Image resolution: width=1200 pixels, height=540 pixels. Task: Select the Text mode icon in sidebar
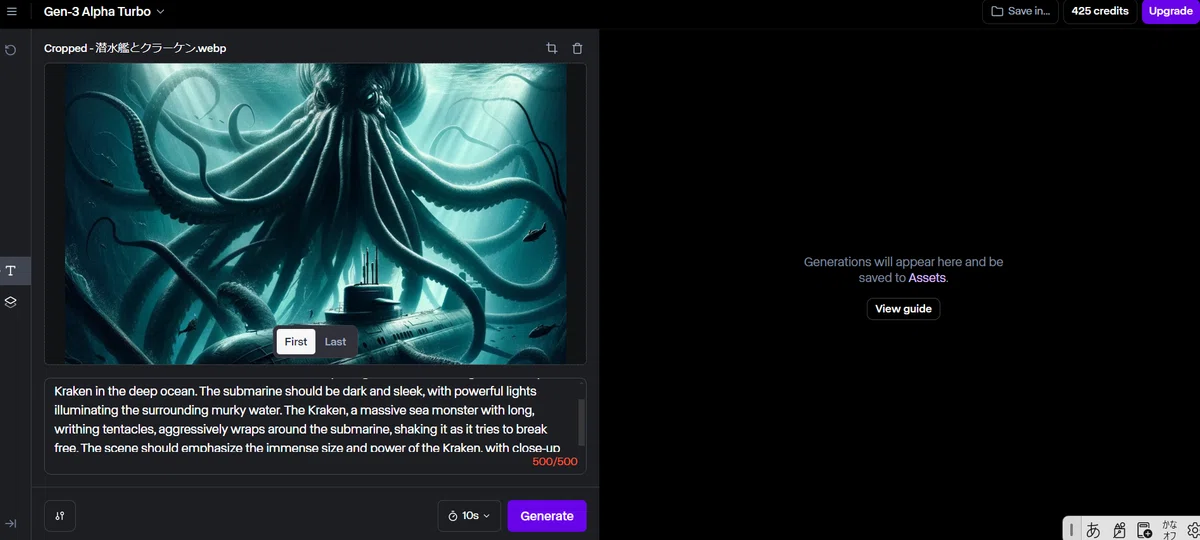coord(11,271)
